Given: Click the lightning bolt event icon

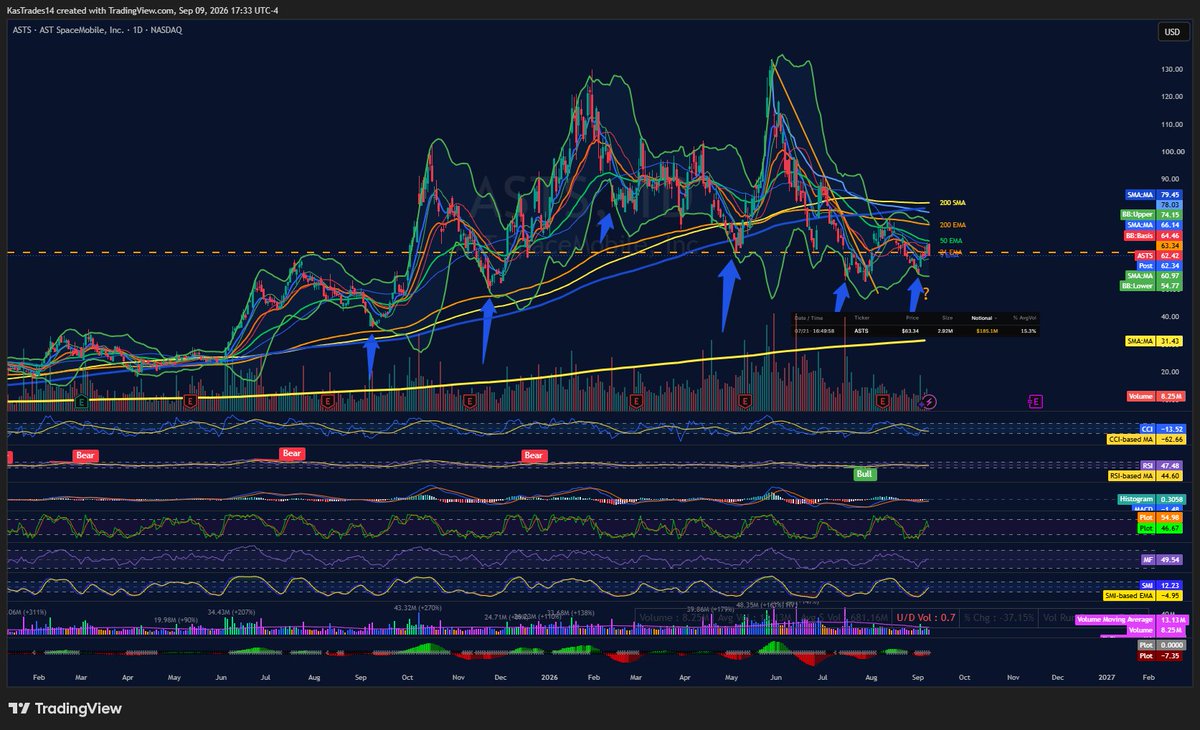Looking at the screenshot, I should pyautogui.click(x=931, y=401).
